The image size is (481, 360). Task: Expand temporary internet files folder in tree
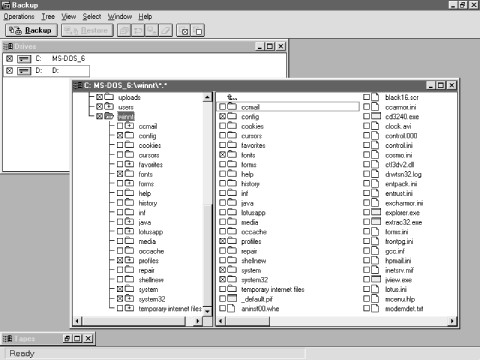coord(129,308)
